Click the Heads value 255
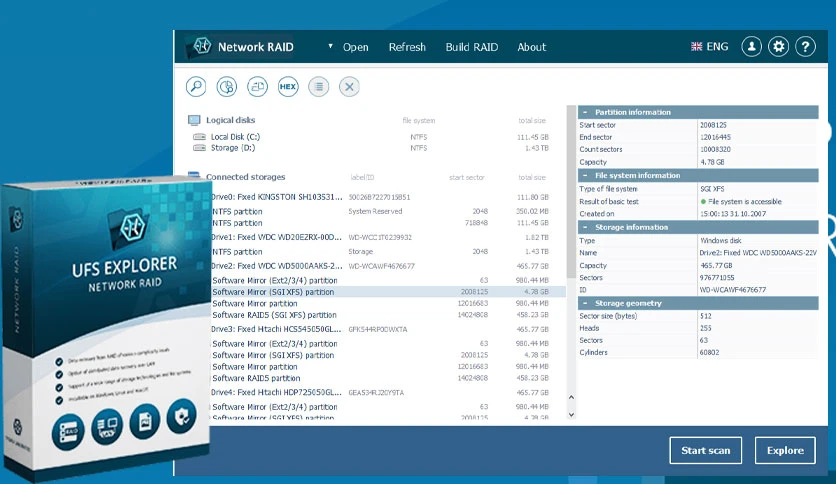The image size is (836, 484). [705, 328]
